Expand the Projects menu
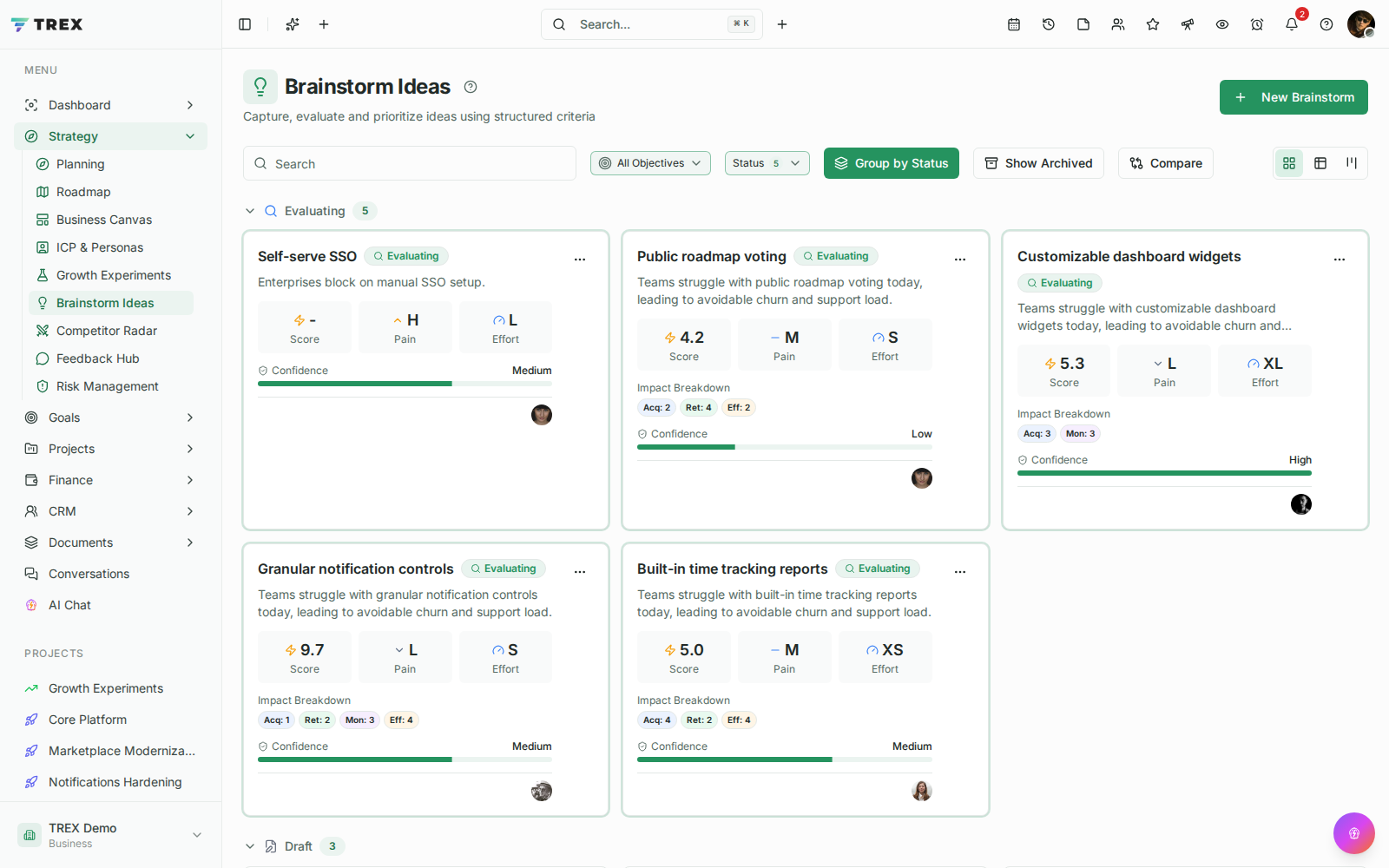 coord(111,449)
